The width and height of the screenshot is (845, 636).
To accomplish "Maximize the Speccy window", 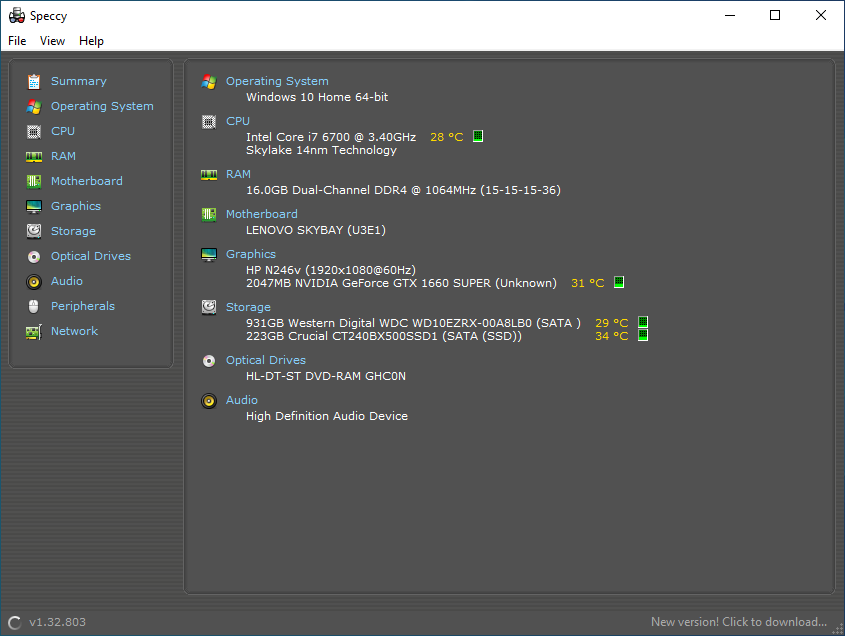I will (x=775, y=15).
